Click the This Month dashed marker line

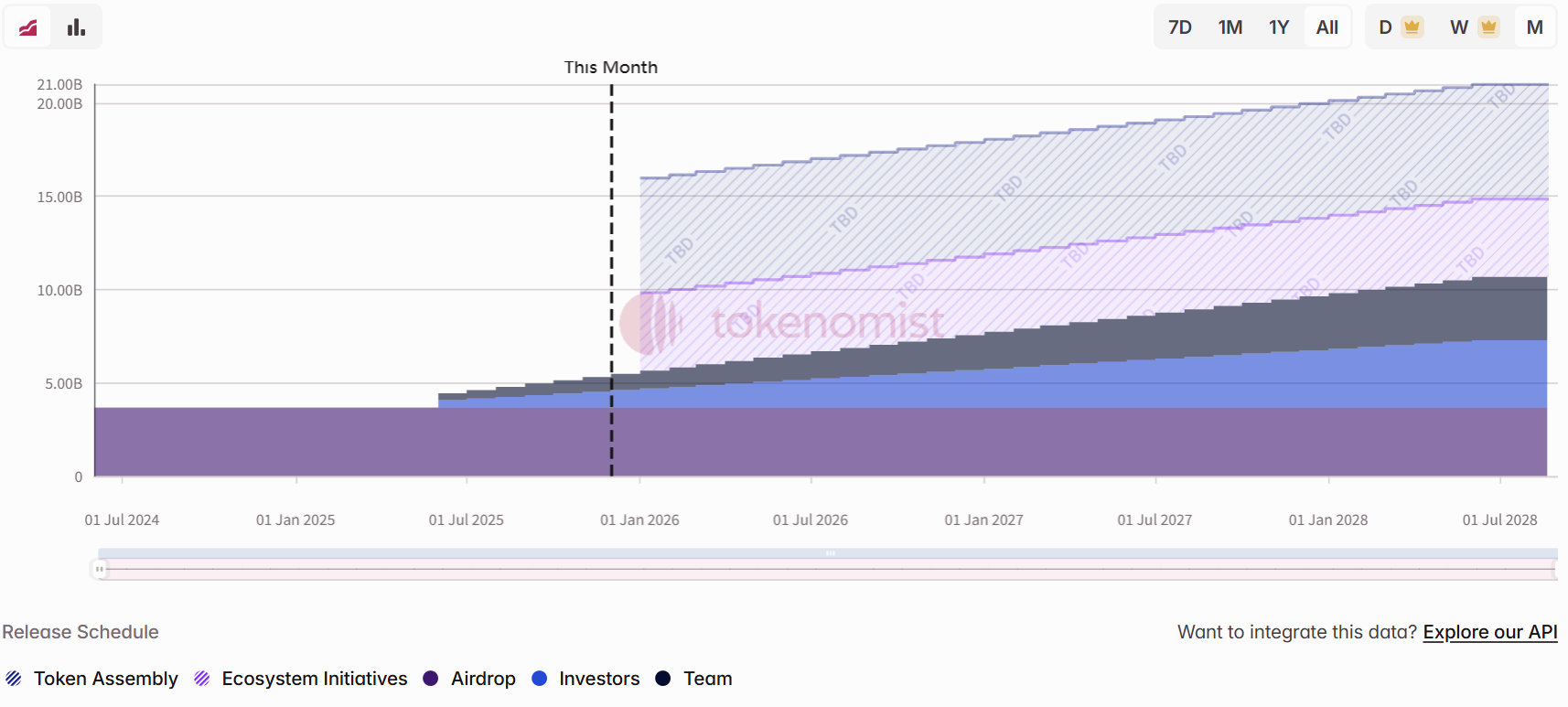coord(611,274)
